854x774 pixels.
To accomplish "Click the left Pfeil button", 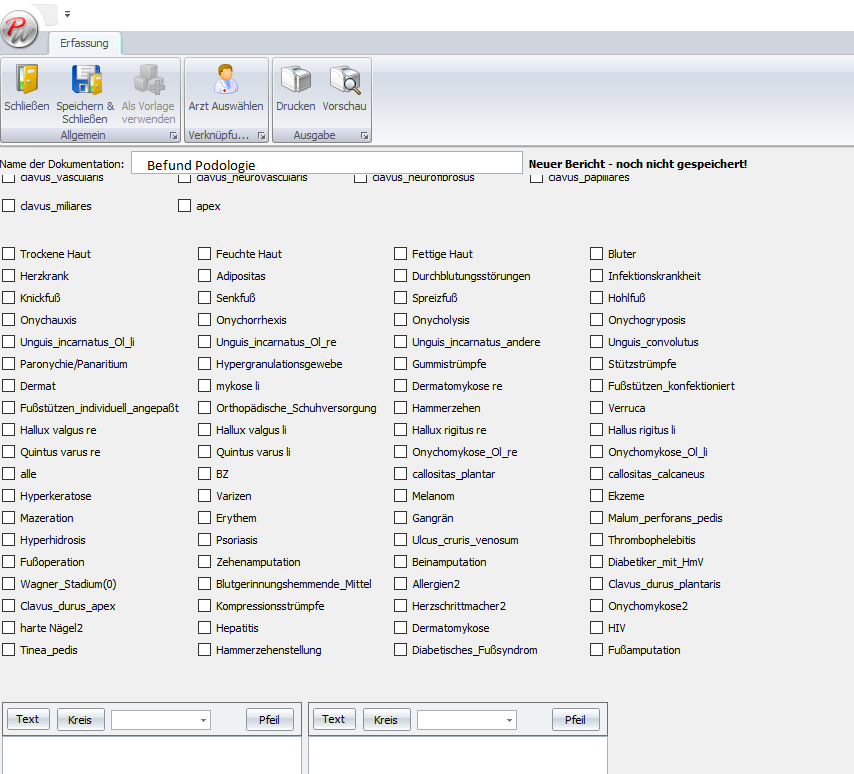I will coord(270,719).
